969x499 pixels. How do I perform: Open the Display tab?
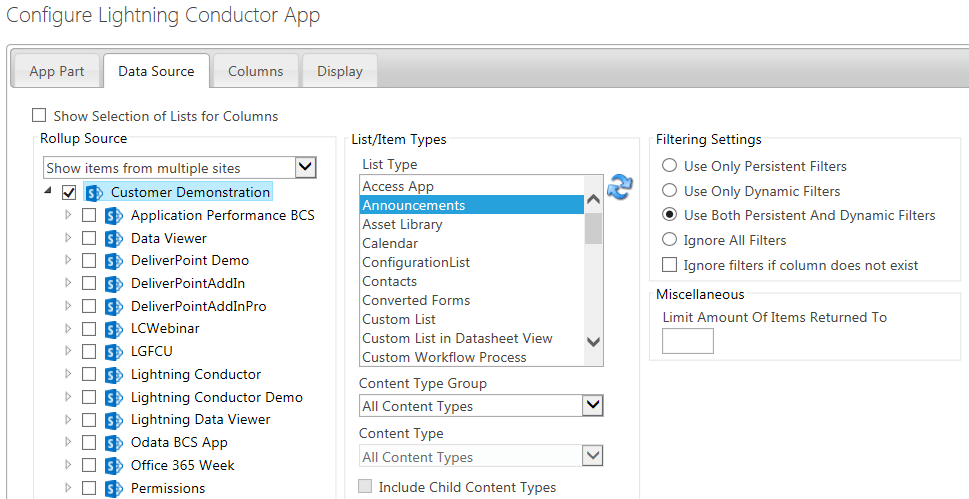pyautogui.click(x=339, y=71)
